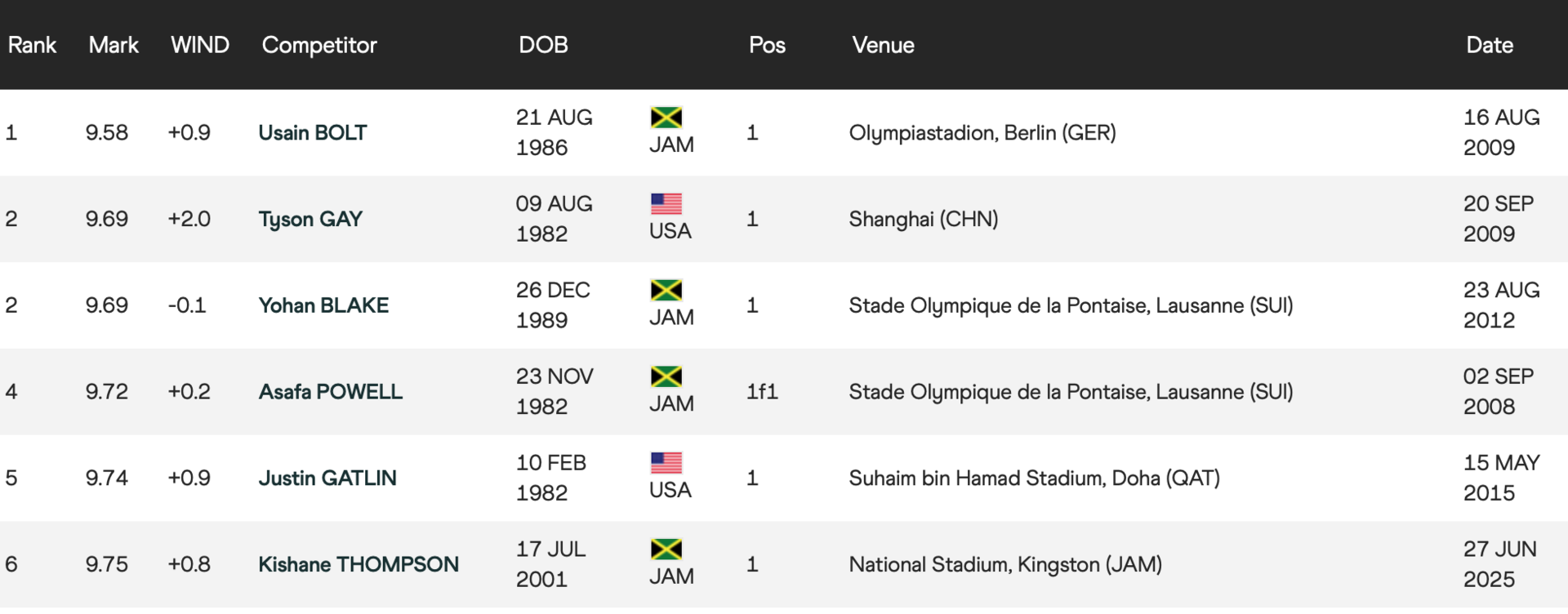Select the Olympiastadion, Berlin venue cell
Viewport: 1568px width, 614px height.
click(x=982, y=133)
